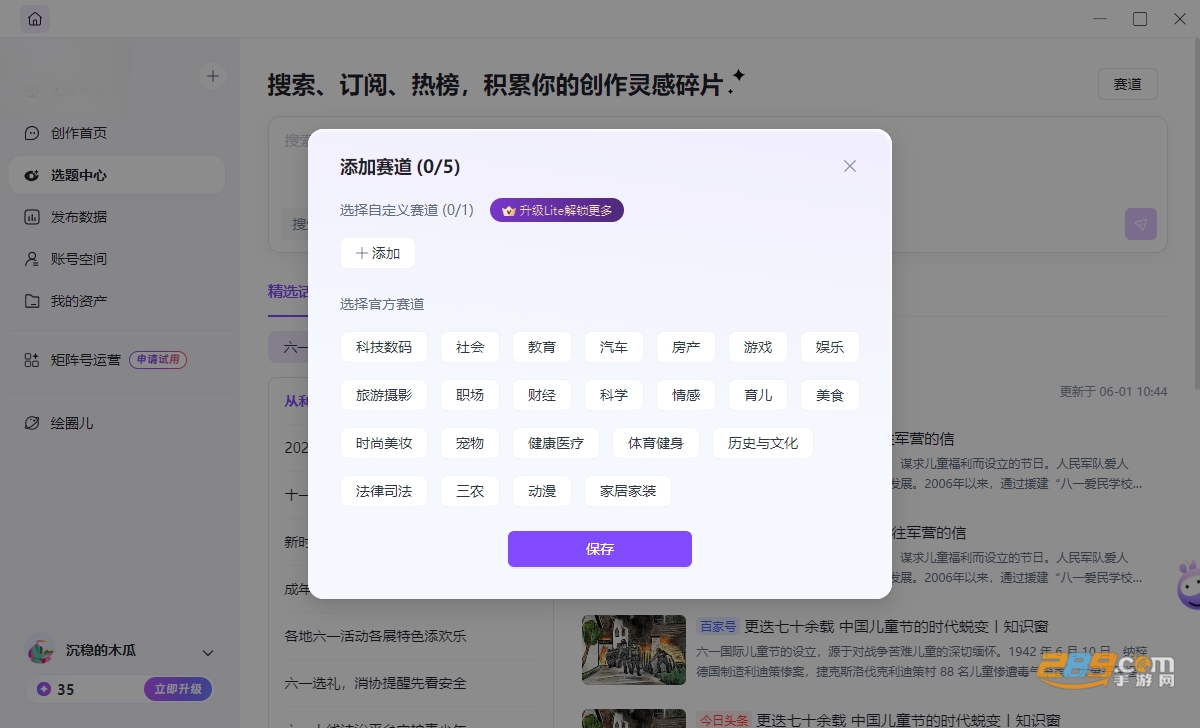Open 我的资产 sidebar item
This screenshot has height=728, width=1200.
(117, 301)
